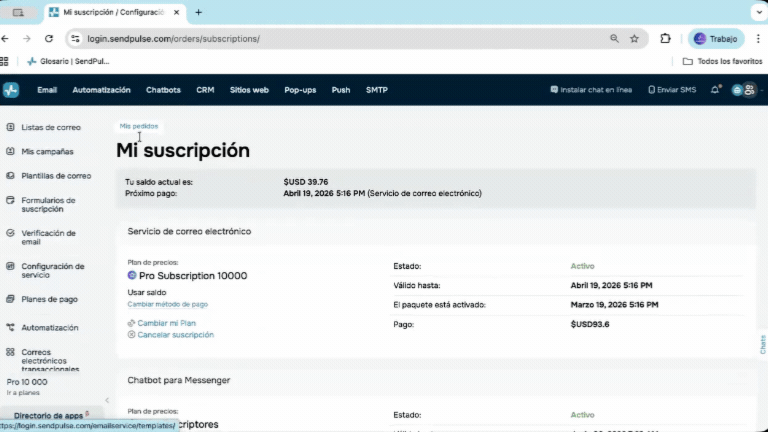This screenshot has height=432, width=768.
Task: Open the Trabajo profile menu
Action: (x=715, y=39)
